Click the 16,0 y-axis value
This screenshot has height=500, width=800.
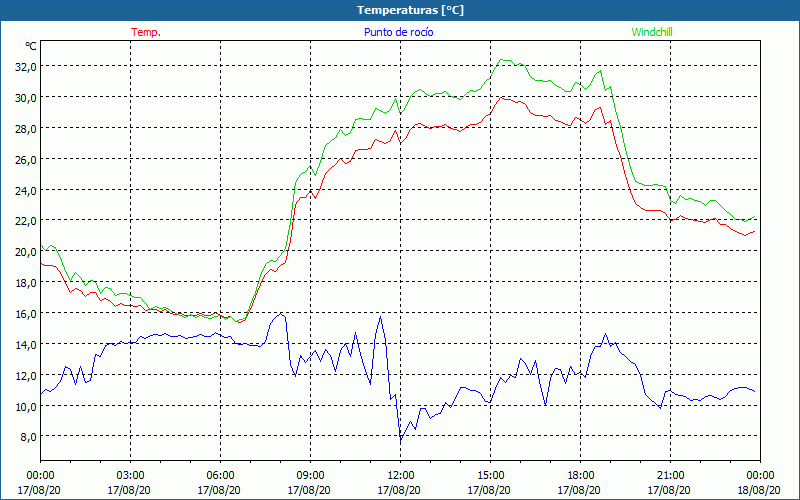(x=26, y=314)
